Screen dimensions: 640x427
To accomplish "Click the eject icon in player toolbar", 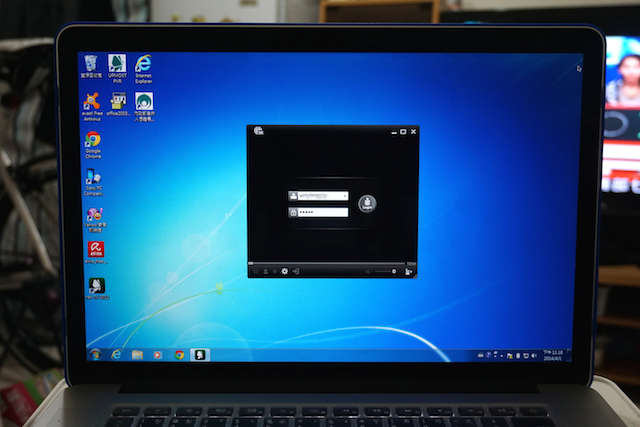I will pyautogui.click(x=266, y=271).
